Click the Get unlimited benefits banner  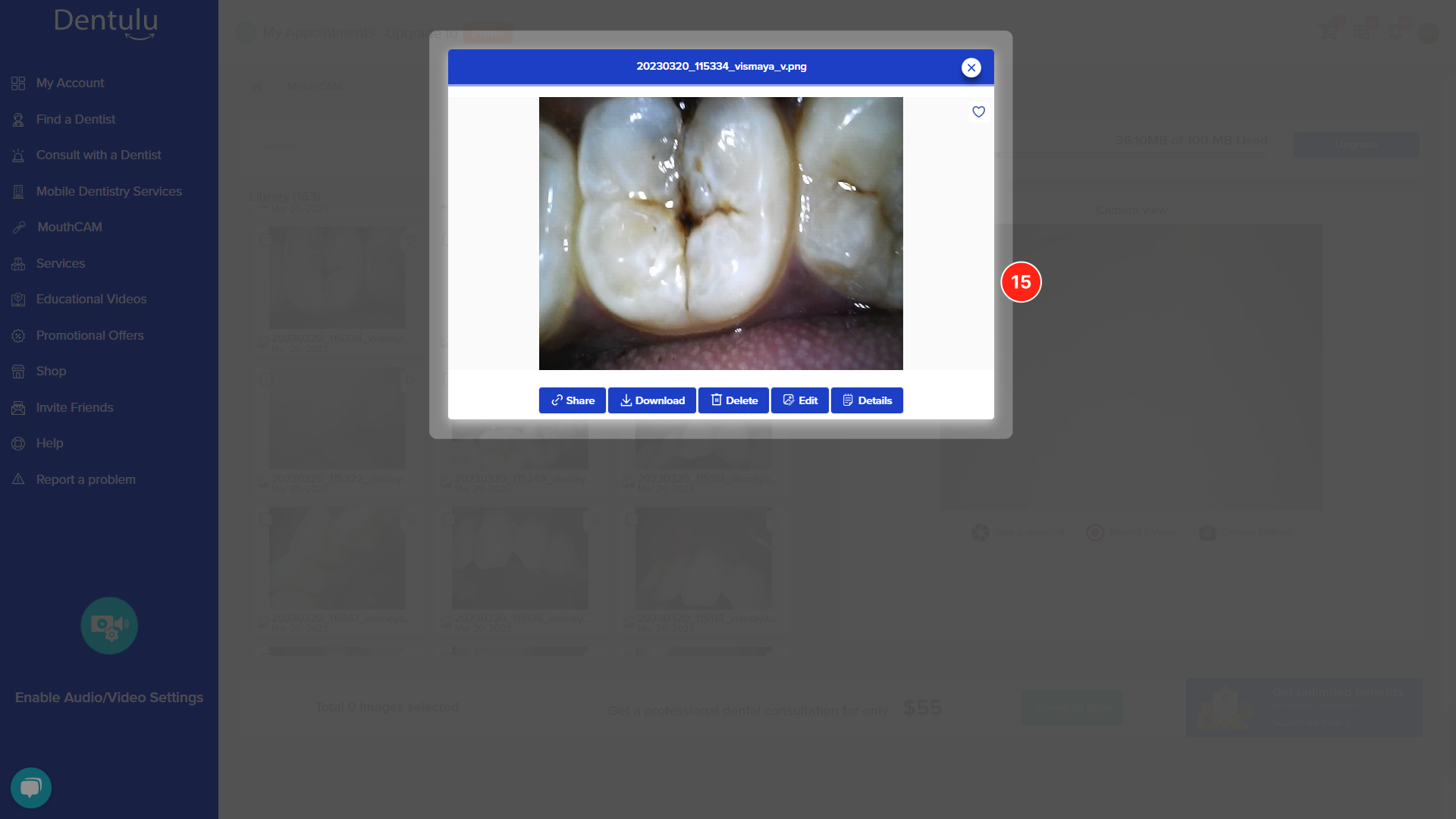pos(1304,708)
